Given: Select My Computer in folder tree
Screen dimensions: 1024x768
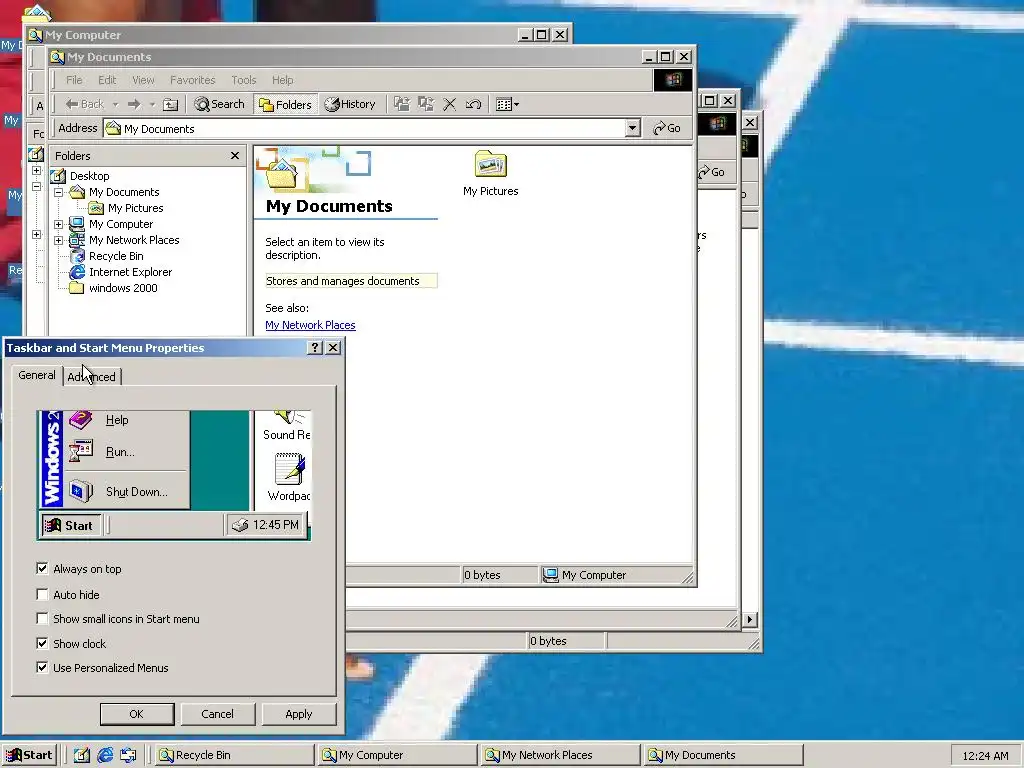Looking at the screenshot, I should pos(121,224).
